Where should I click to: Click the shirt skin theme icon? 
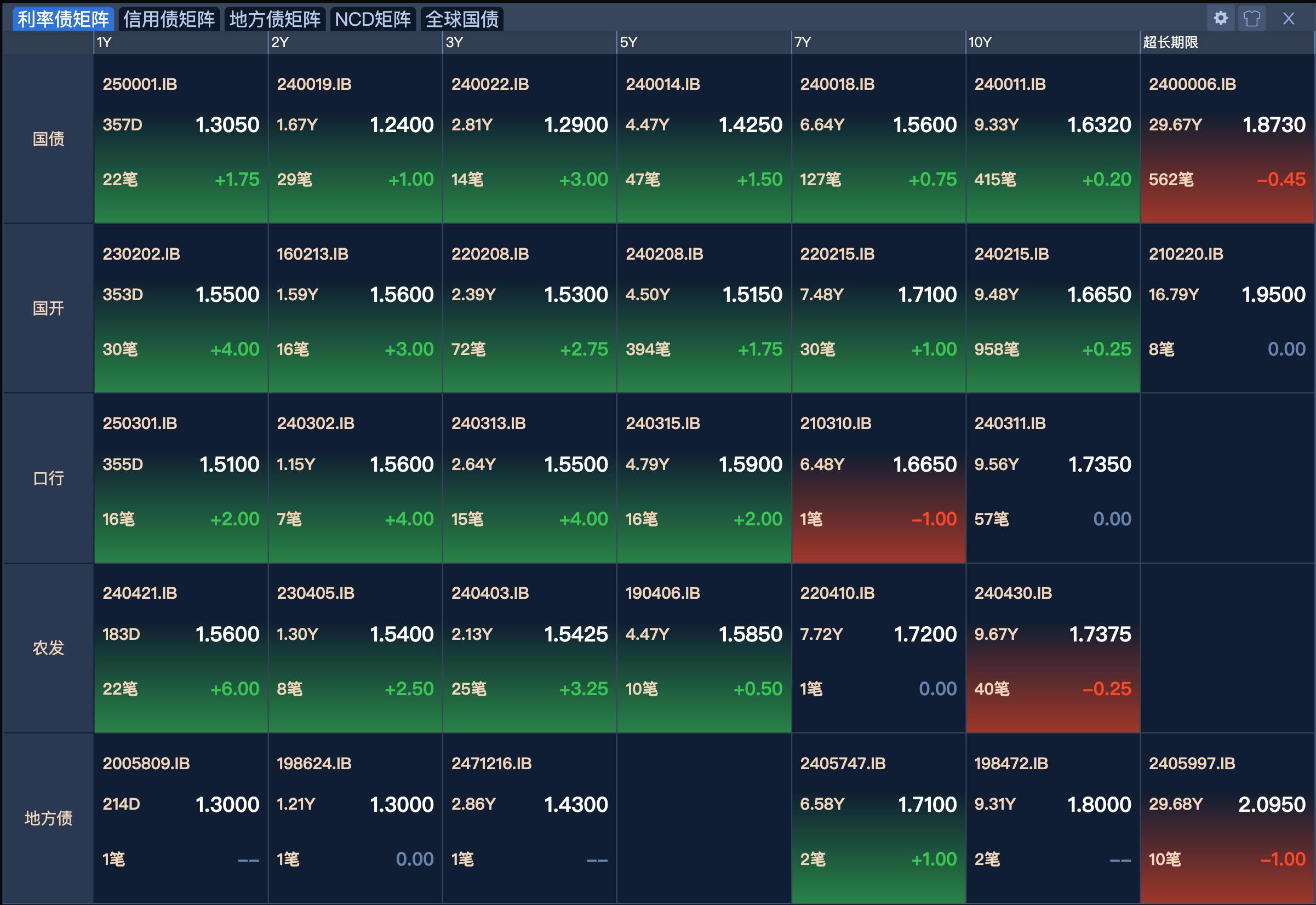pos(1251,18)
